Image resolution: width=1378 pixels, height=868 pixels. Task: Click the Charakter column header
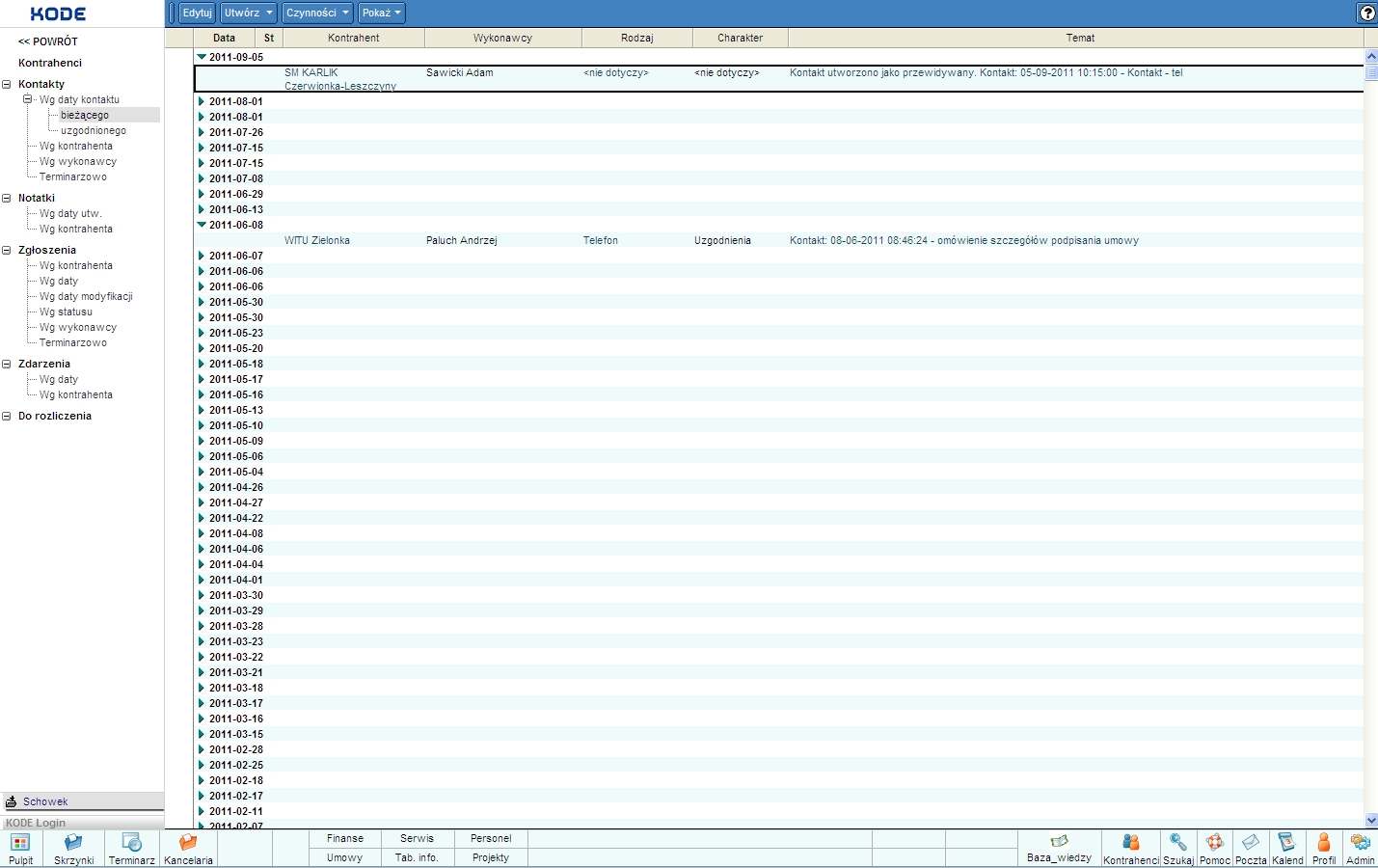coord(741,38)
